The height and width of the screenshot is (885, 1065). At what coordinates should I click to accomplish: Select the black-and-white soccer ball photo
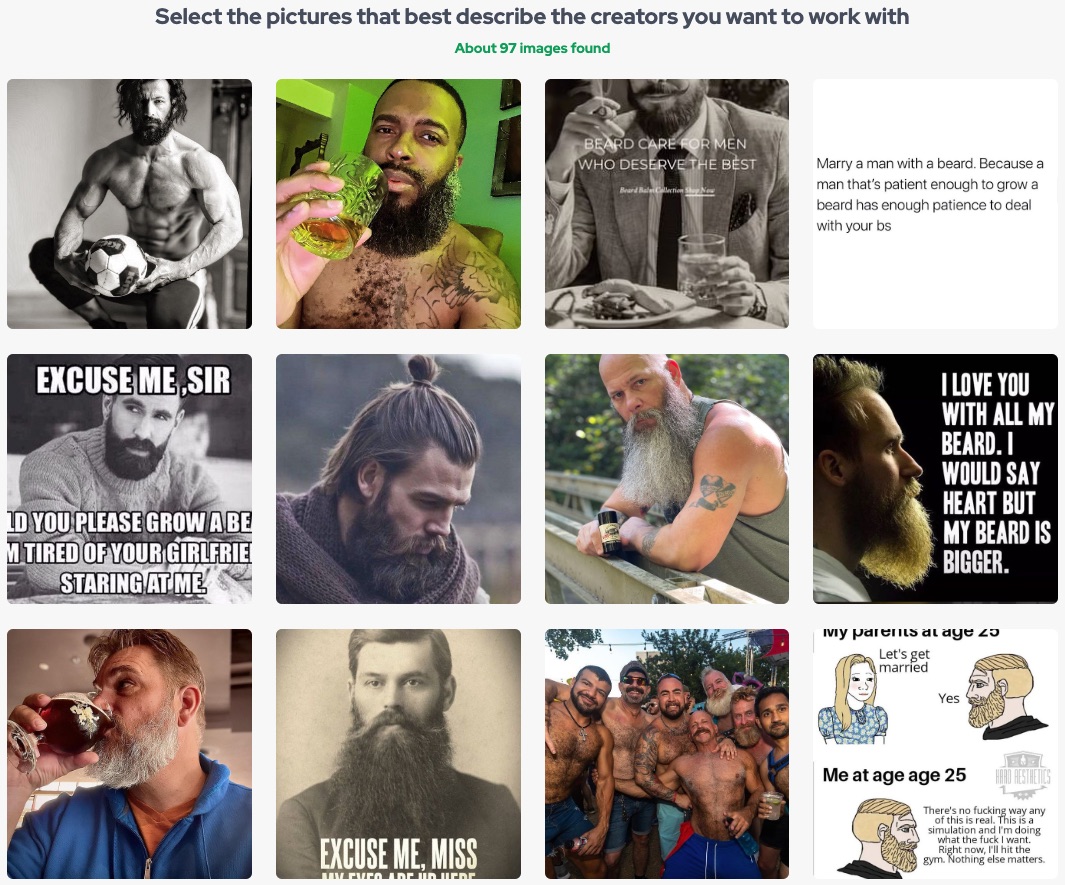tap(129, 204)
